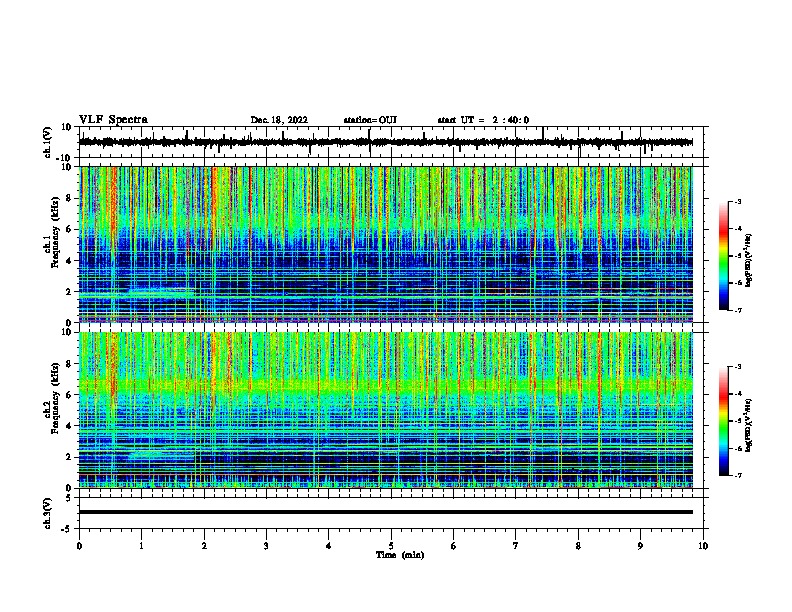Click the ch.3 flat black signal line
The image size is (792, 612).
(x=386, y=512)
